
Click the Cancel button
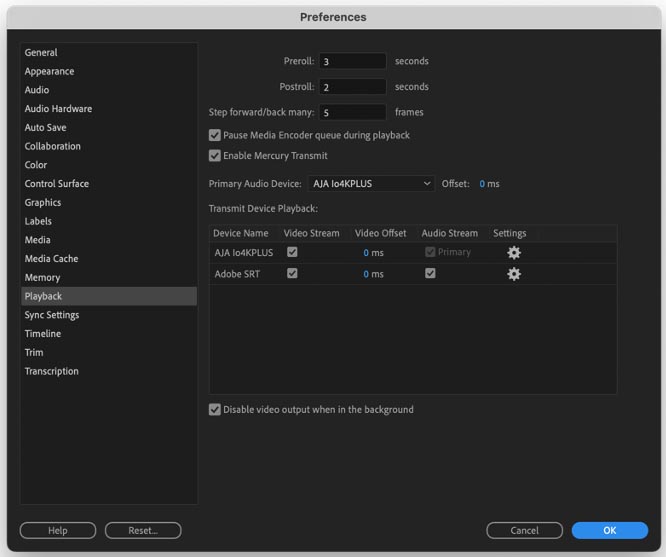pyautogui.click(x=525, y=530)
